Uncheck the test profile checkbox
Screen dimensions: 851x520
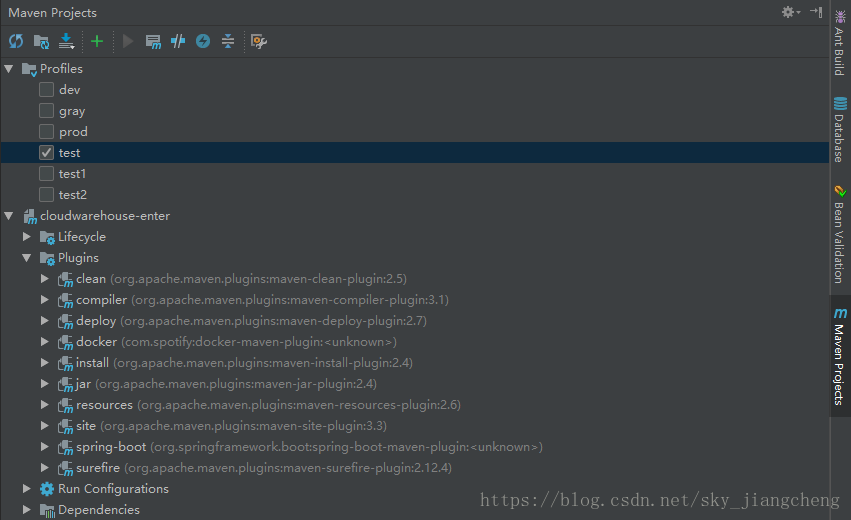coord(47,153)
